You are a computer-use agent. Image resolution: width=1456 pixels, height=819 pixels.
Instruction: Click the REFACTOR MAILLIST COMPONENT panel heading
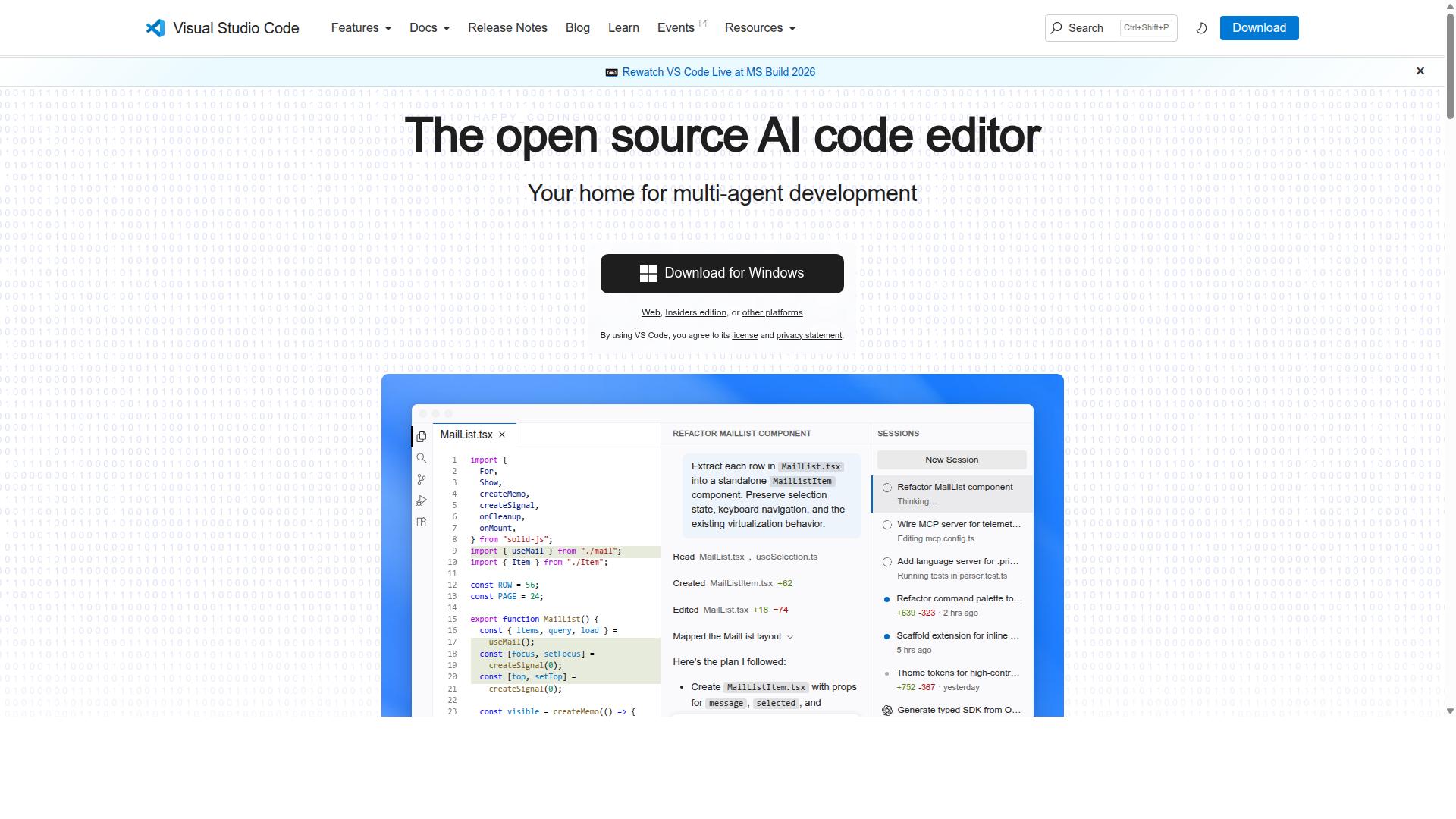coord(742,434)
